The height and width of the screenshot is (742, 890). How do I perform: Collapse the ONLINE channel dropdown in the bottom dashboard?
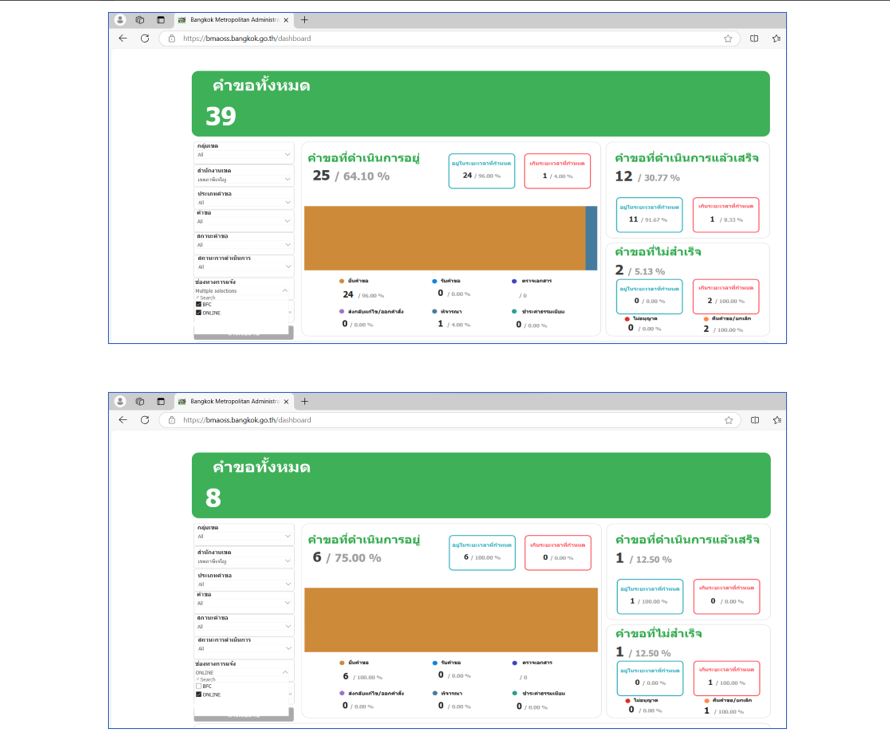pyautogui.click(x=285, y=673)
